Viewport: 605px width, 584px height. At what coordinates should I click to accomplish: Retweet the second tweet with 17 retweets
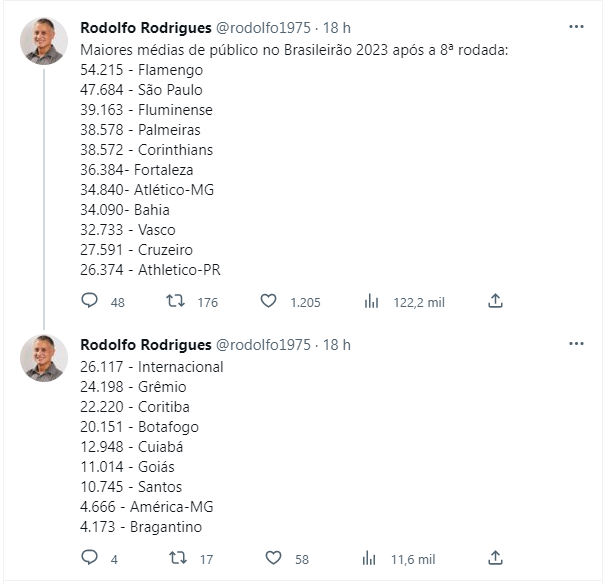[178, 558]
